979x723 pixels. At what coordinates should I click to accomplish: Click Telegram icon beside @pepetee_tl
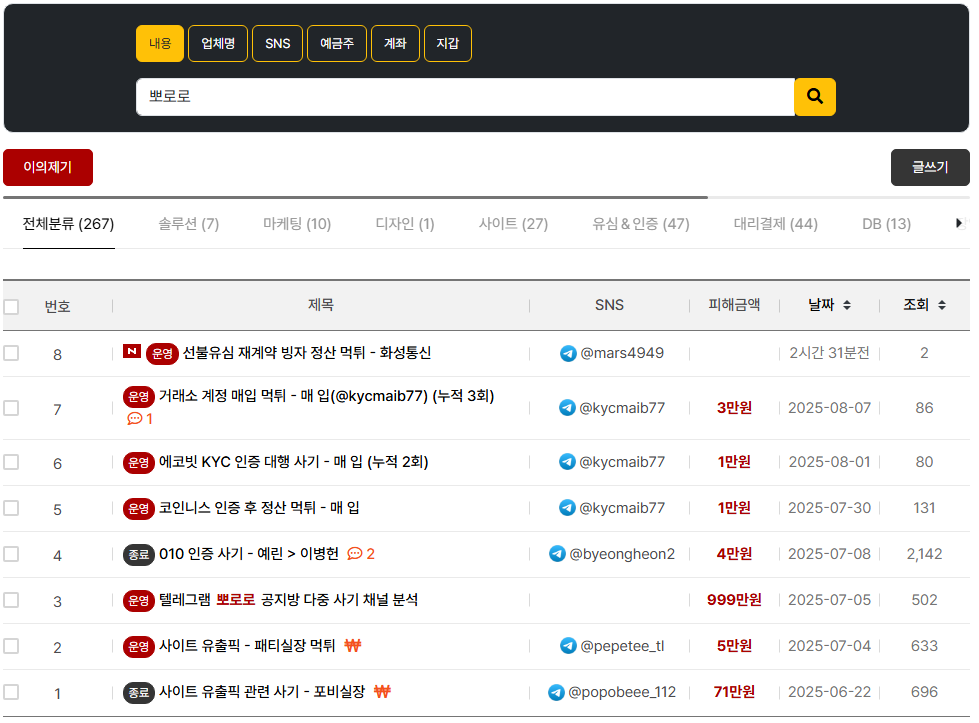[x=568, y=646]
